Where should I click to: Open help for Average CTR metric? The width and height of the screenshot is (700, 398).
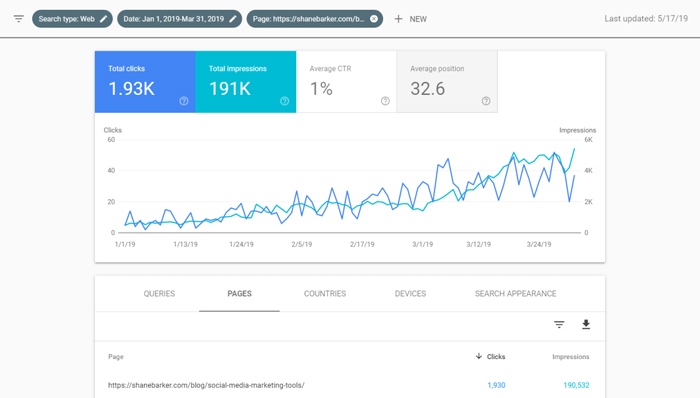tap(385, 101)
